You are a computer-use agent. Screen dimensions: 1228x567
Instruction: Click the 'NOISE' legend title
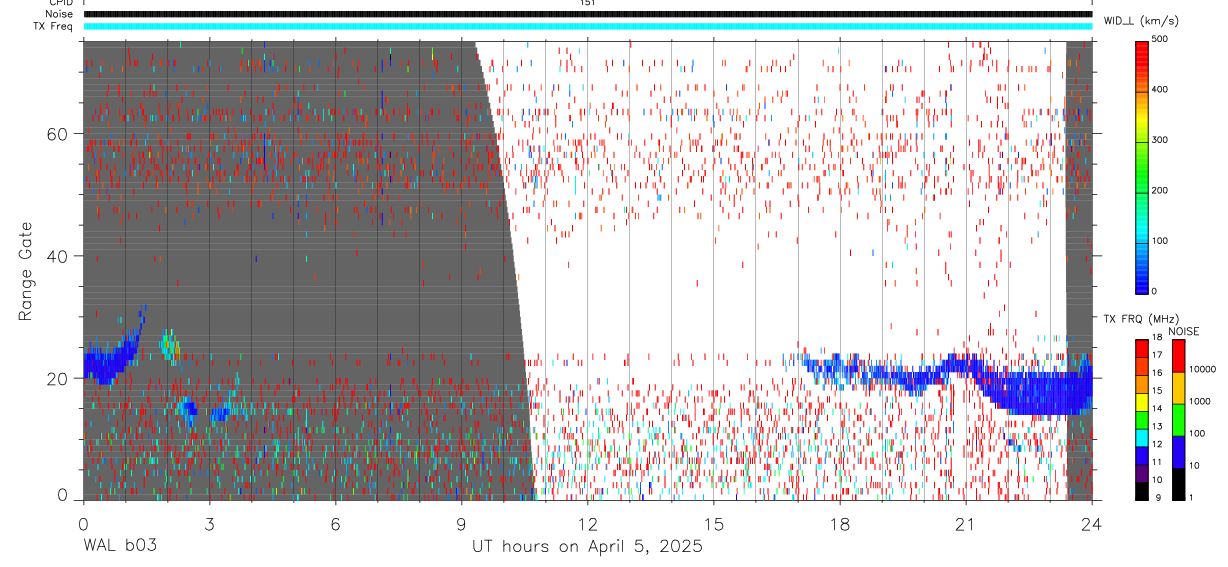click(x=1183, y=331)
